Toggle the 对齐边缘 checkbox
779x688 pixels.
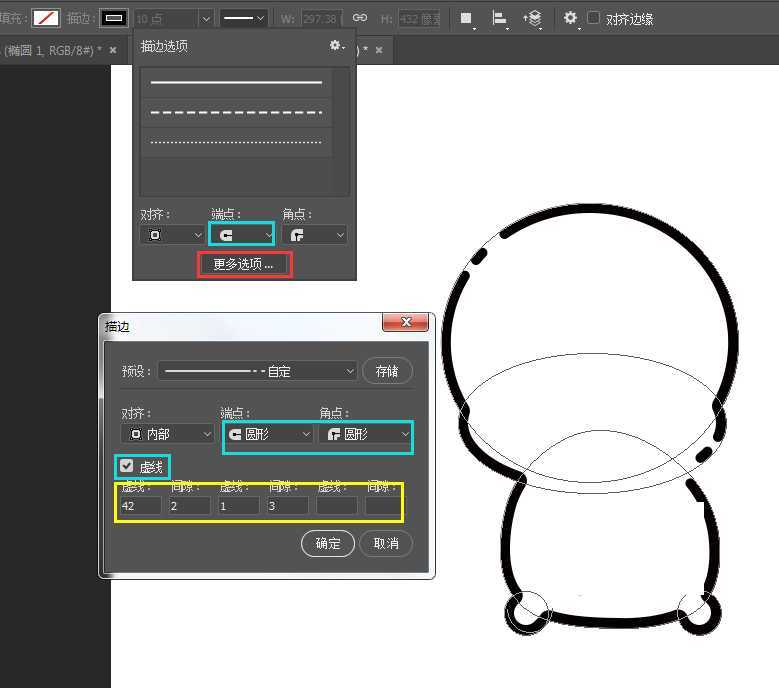click(x=594, y=18)
